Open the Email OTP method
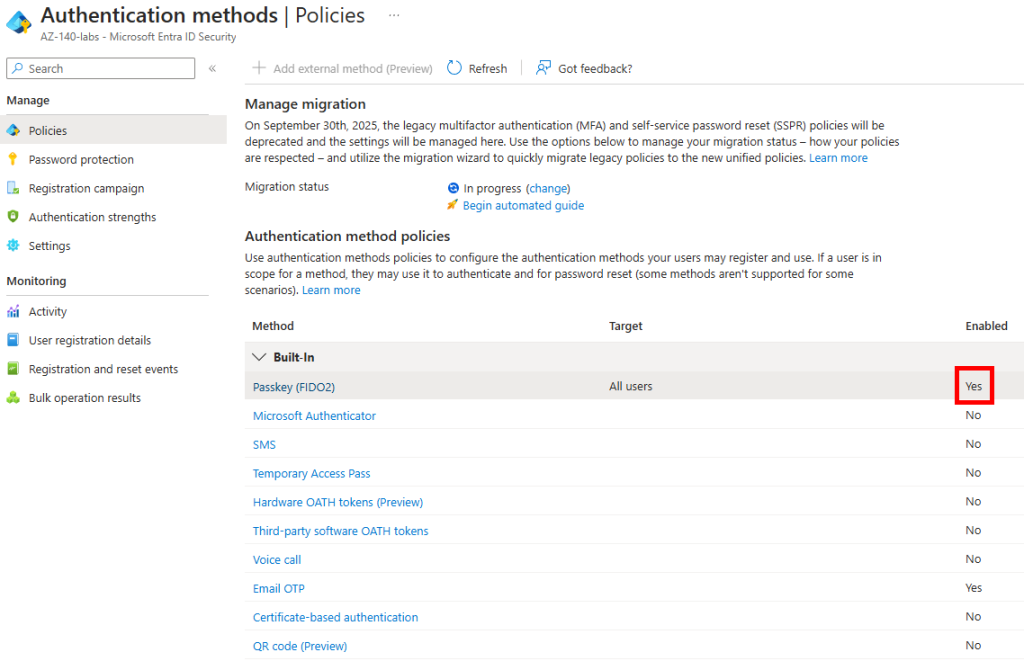 (279, 588)
